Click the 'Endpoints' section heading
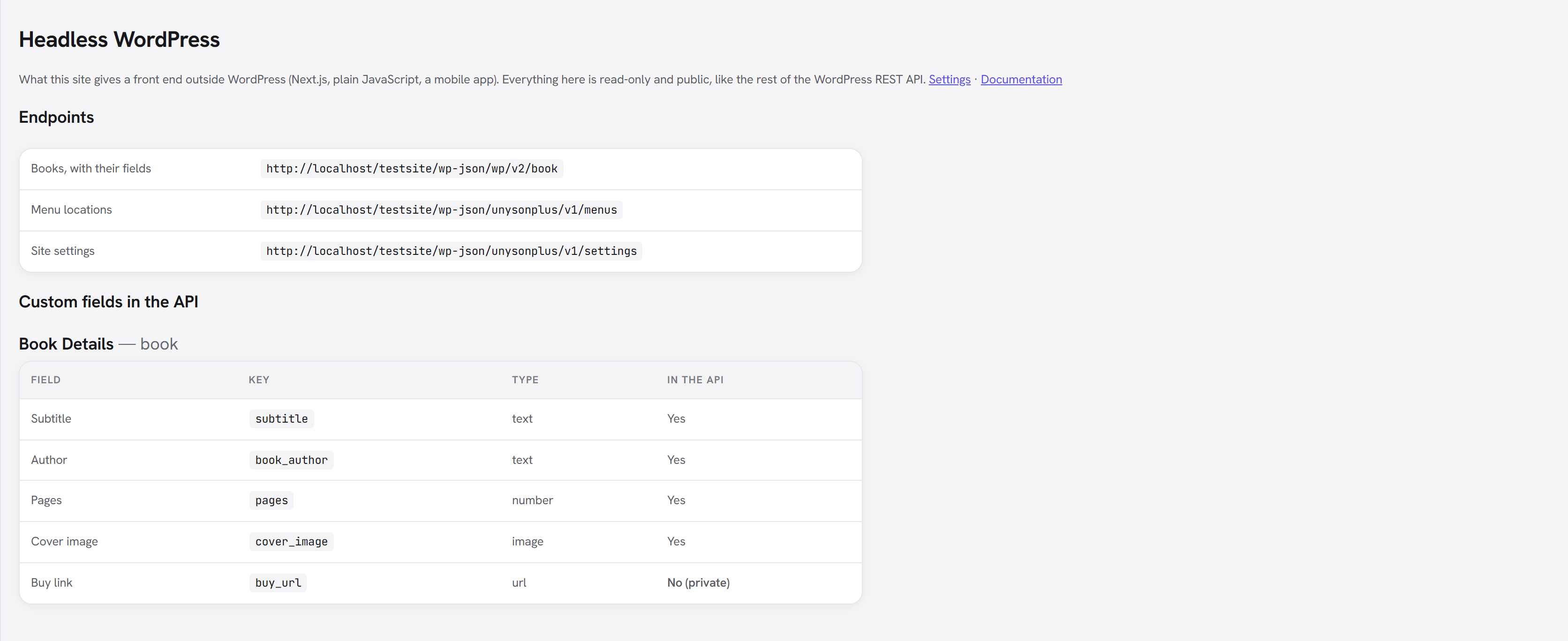 56,117
